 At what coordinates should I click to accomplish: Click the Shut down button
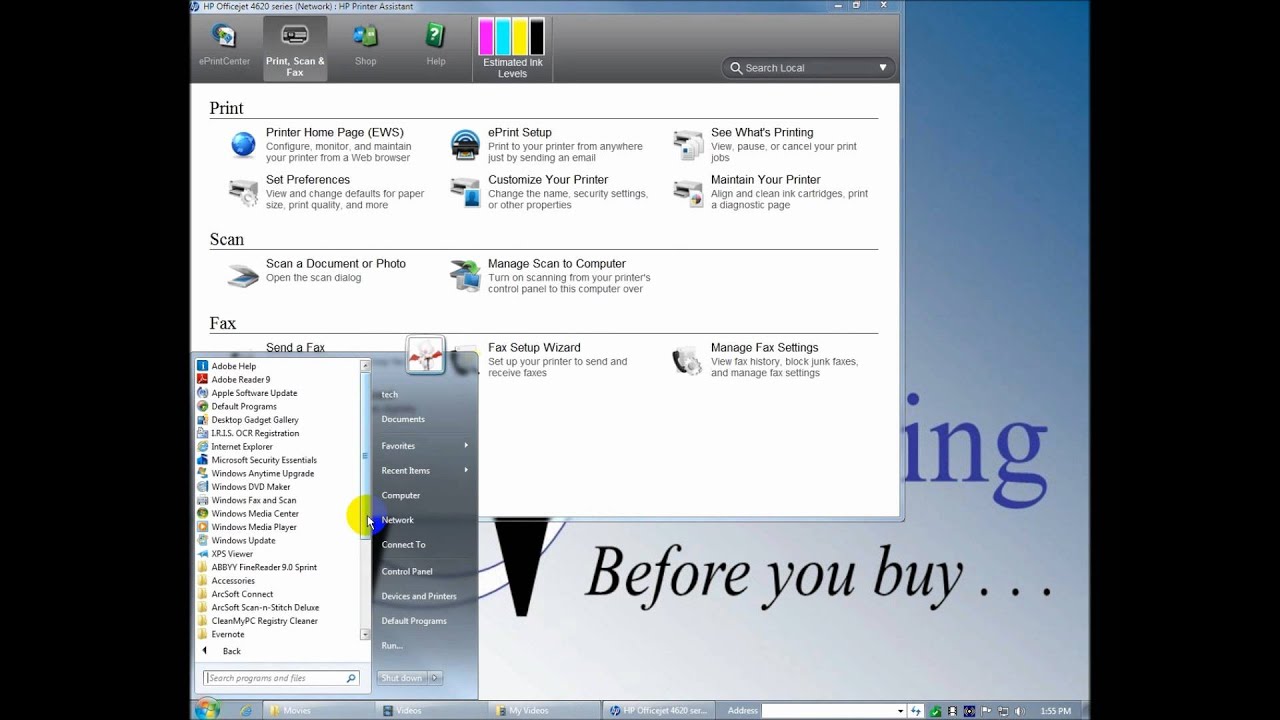click(x=402, y=678)
